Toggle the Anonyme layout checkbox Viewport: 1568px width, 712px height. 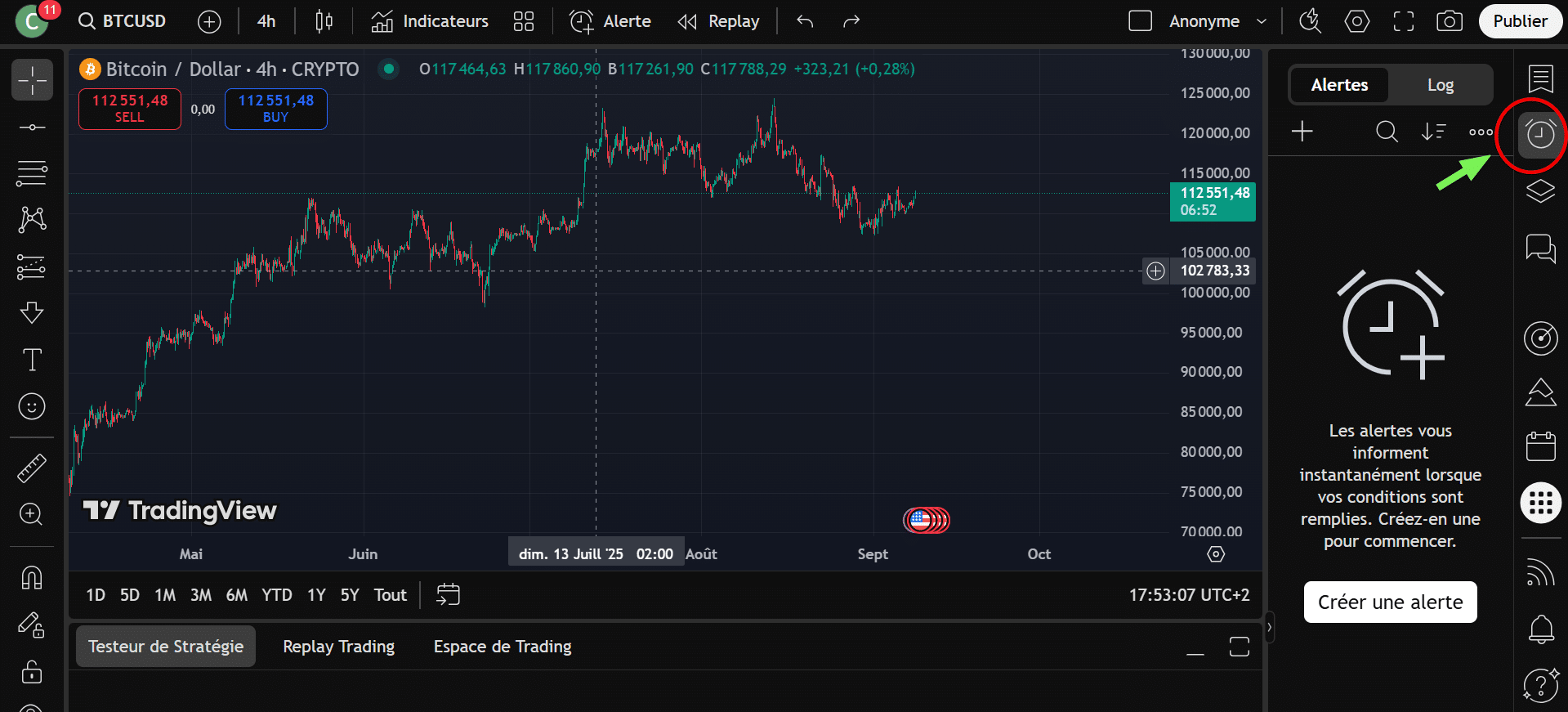pos(1140,21)
